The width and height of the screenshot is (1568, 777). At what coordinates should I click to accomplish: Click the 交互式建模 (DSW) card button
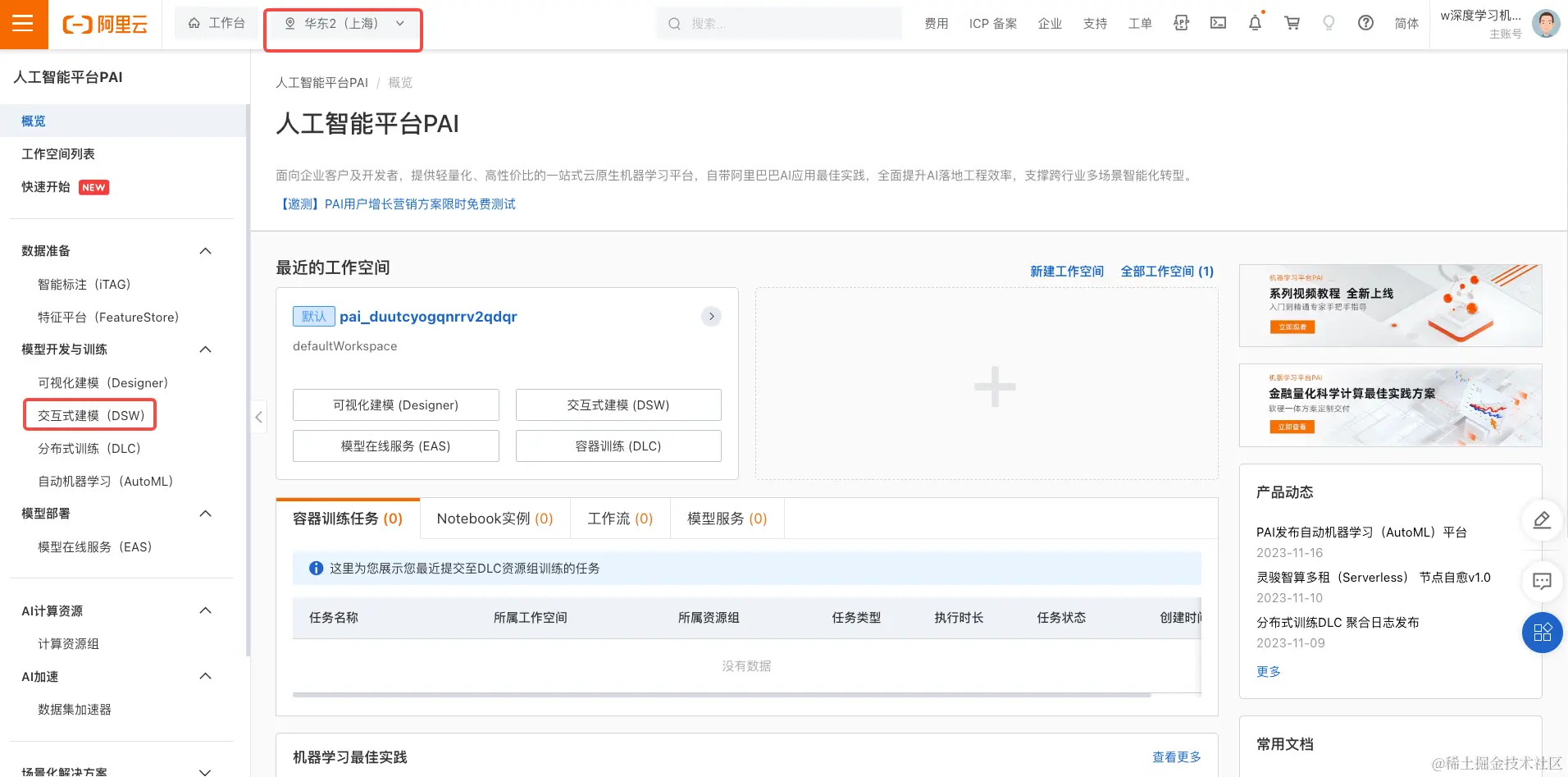pos(618,404)
